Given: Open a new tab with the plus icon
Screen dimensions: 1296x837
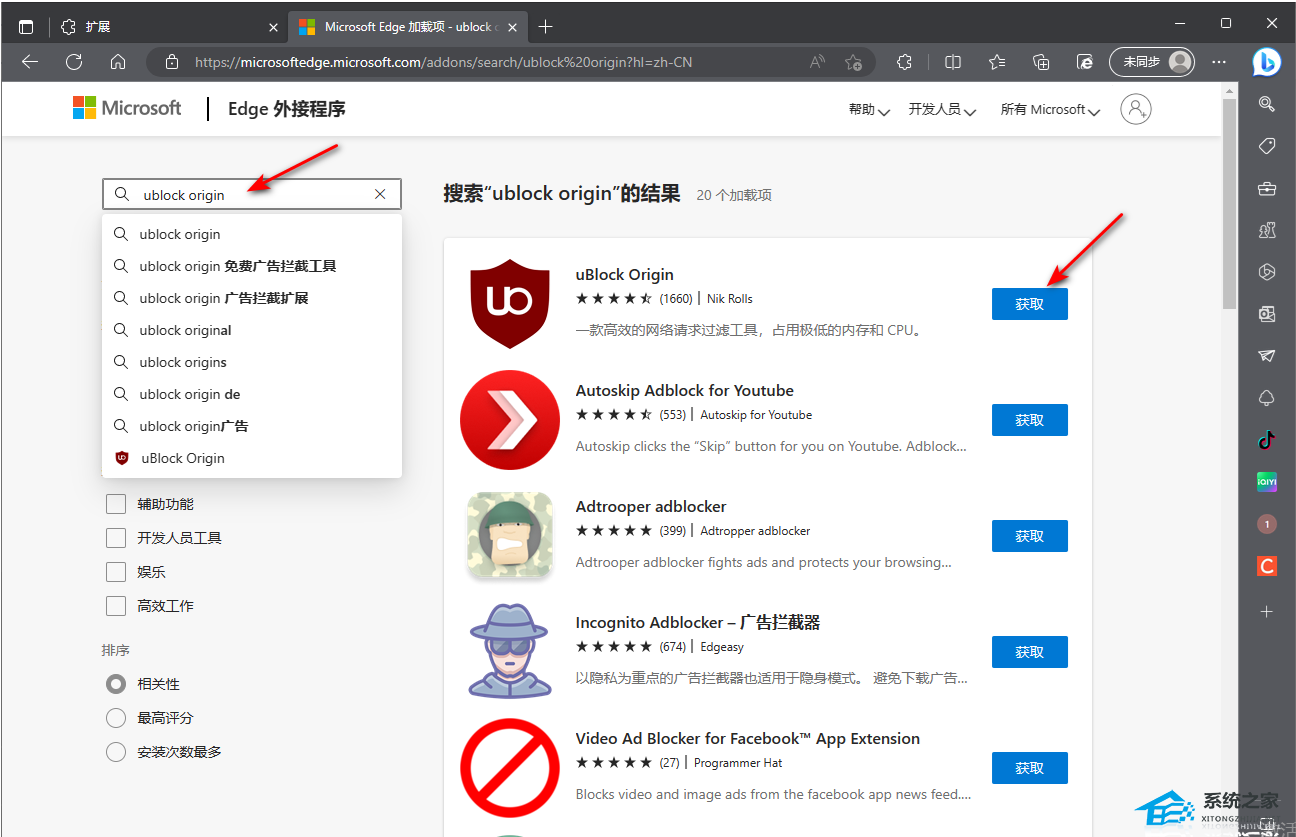Looking at the screenshot, I should (x=545, y=27).
